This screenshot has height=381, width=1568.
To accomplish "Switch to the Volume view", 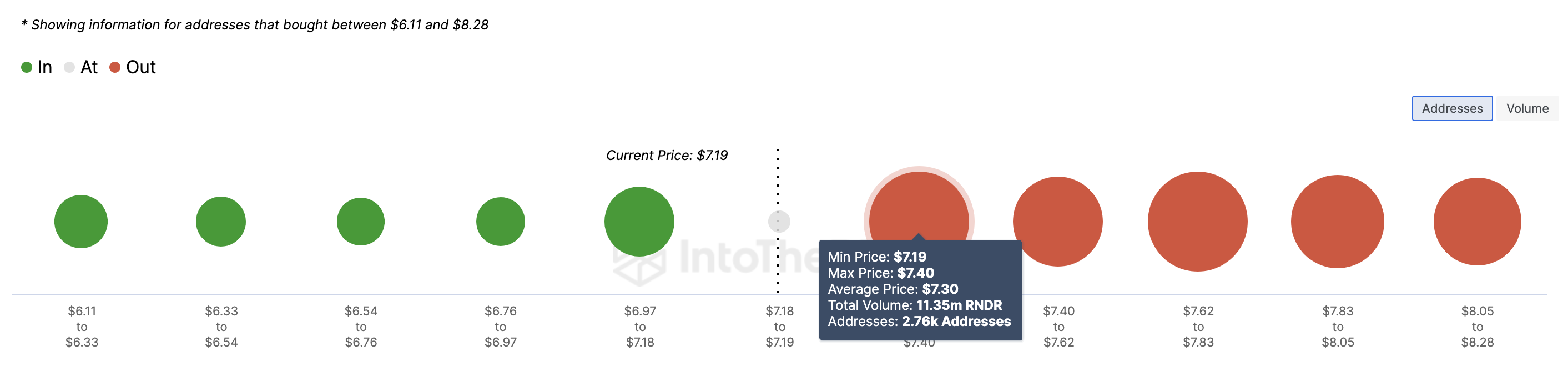I will coord(1526,108).
